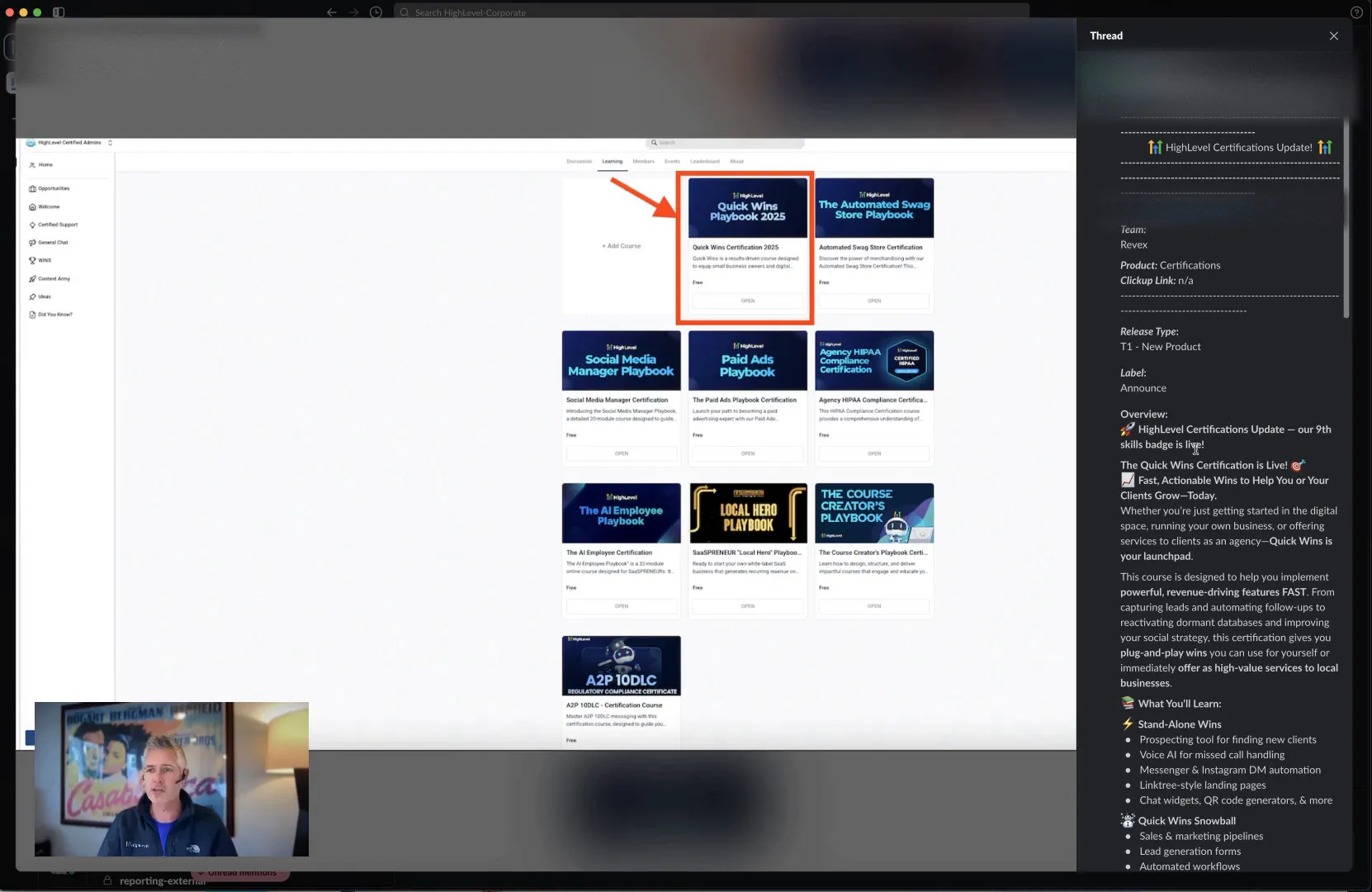The width and height of the screenshot is (1372, 892).
Task: Click the 'Stand-Alone Wins' heading in thread
Action: pyautogui.click(x=1180, y=724)
